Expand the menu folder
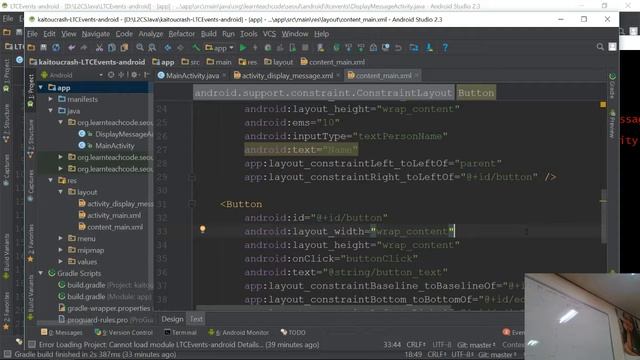Image resolution: width=640 pixels, height=360 pixels. 60,238
